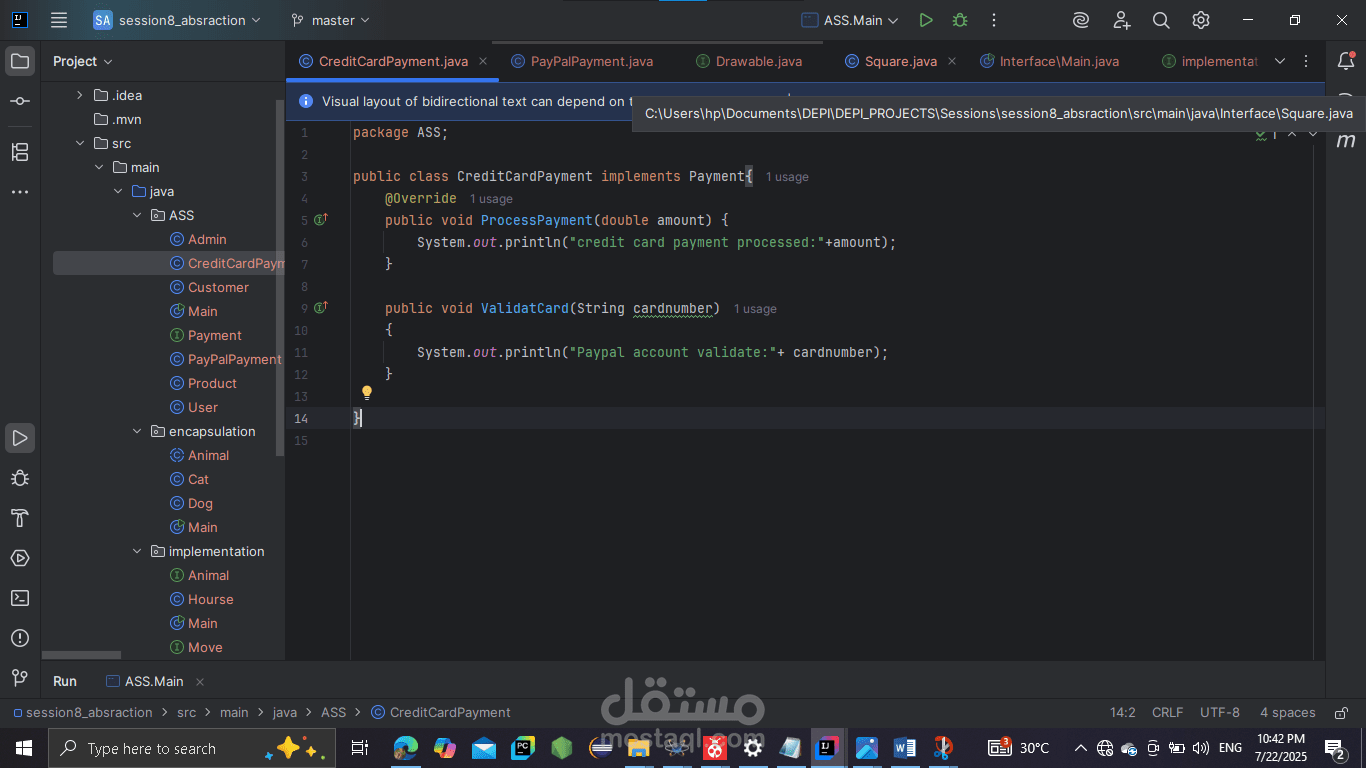The width and height of the screenshot is (1366, 768).
Task: Switch to the Drawable.java tab
Action: click(x=758, y=61)
